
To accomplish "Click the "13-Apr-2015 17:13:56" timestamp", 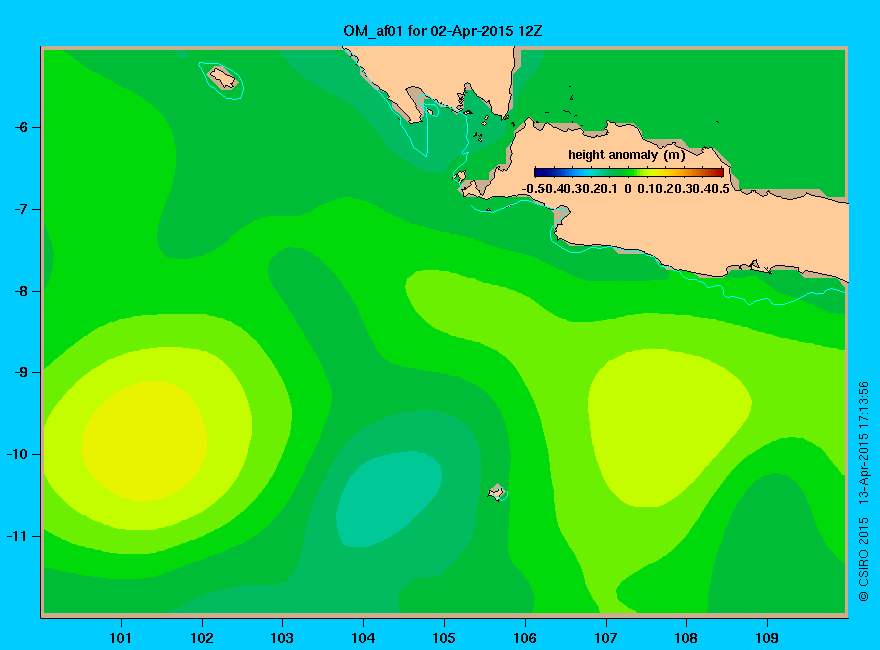I will (x=863, y=442).
